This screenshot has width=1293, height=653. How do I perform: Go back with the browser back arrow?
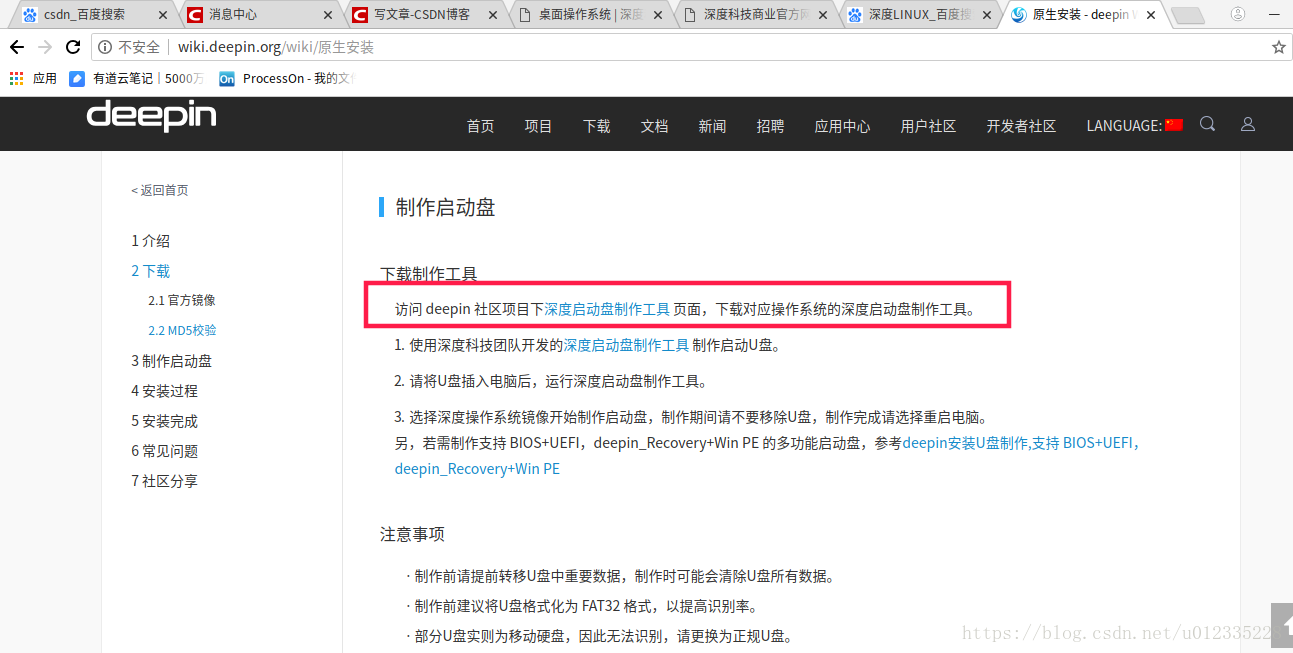(x=17, y=47)
